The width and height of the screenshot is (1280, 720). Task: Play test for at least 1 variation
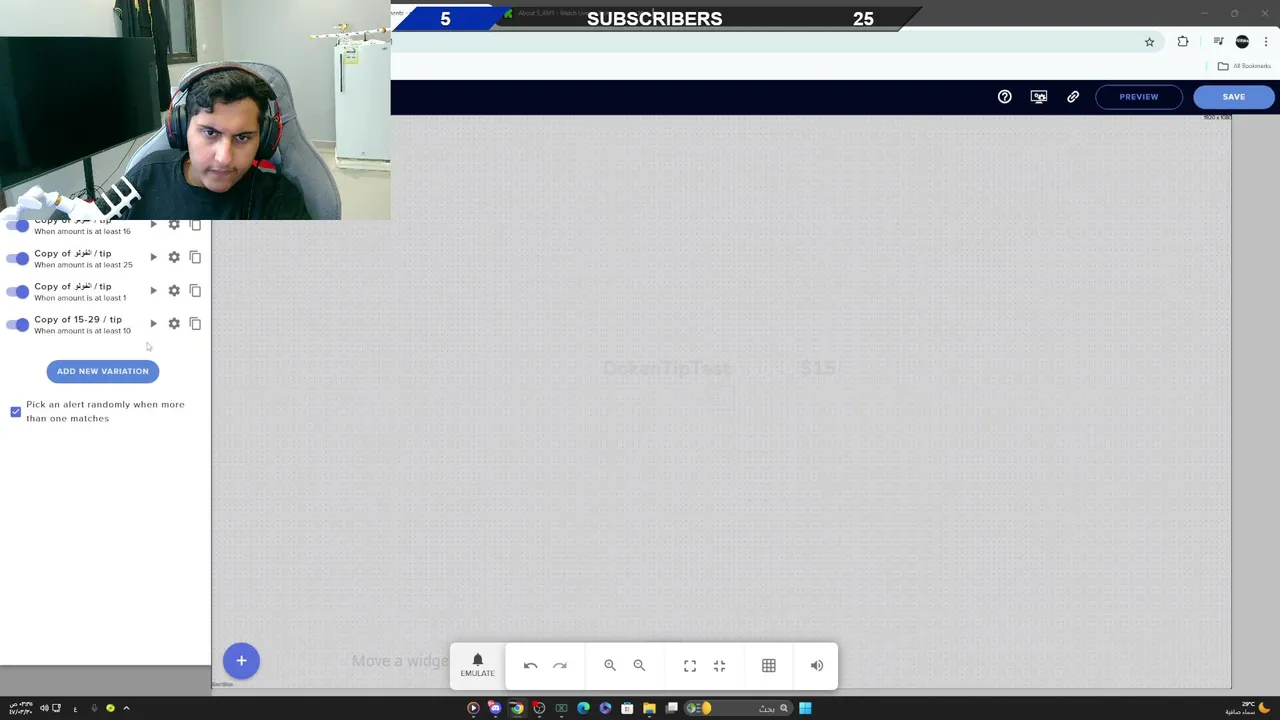[x=153, y=290]
